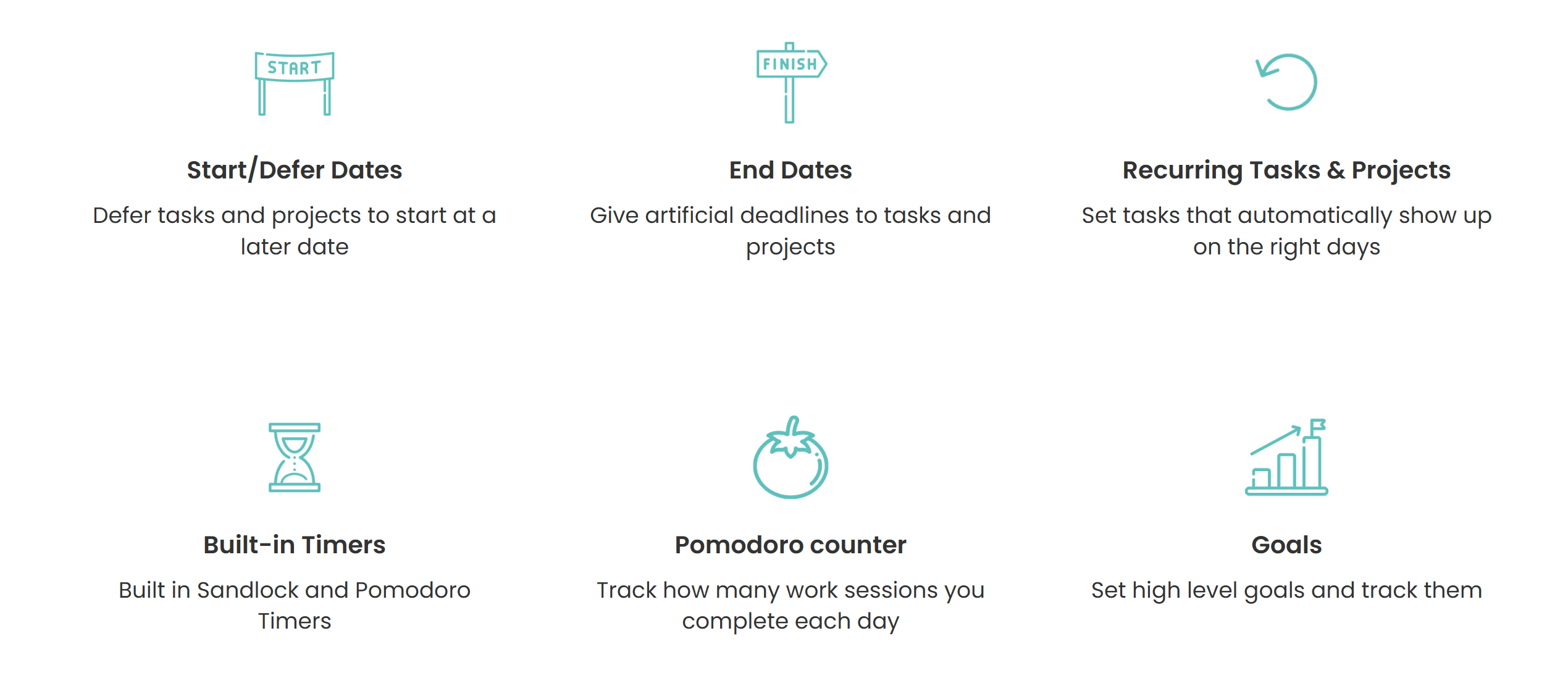Viewport: 1568px width, 699px height.
Task: Select the Start/Defer Dates heading
Action: [295, 170]
